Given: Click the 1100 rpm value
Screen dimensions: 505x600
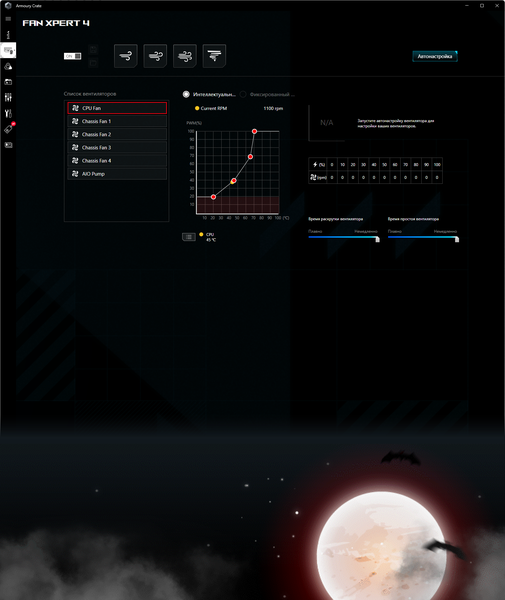Looking at the screenshot, I should [x=273, y=108].
